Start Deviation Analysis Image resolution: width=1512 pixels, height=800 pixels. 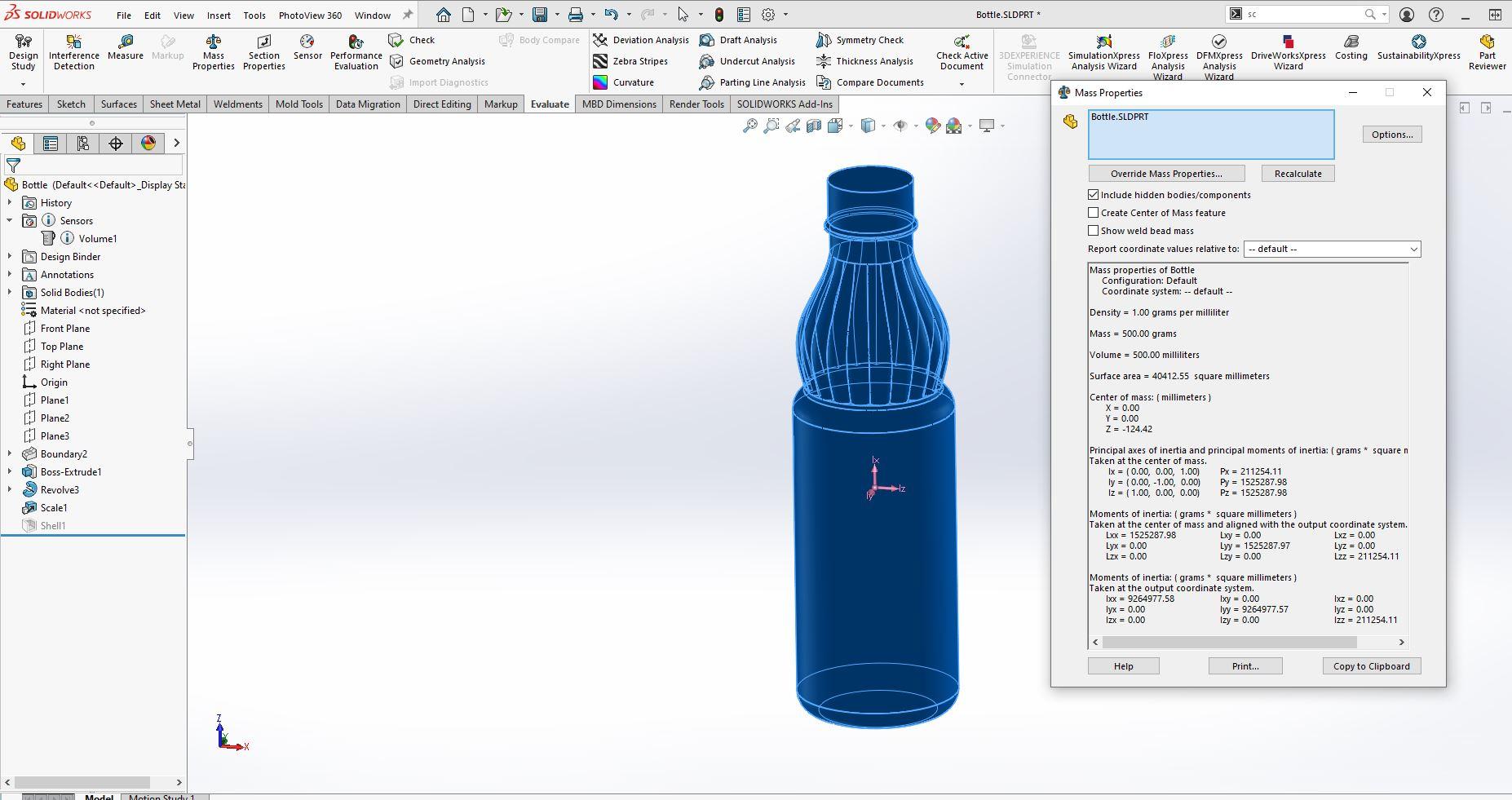point(641,40)
